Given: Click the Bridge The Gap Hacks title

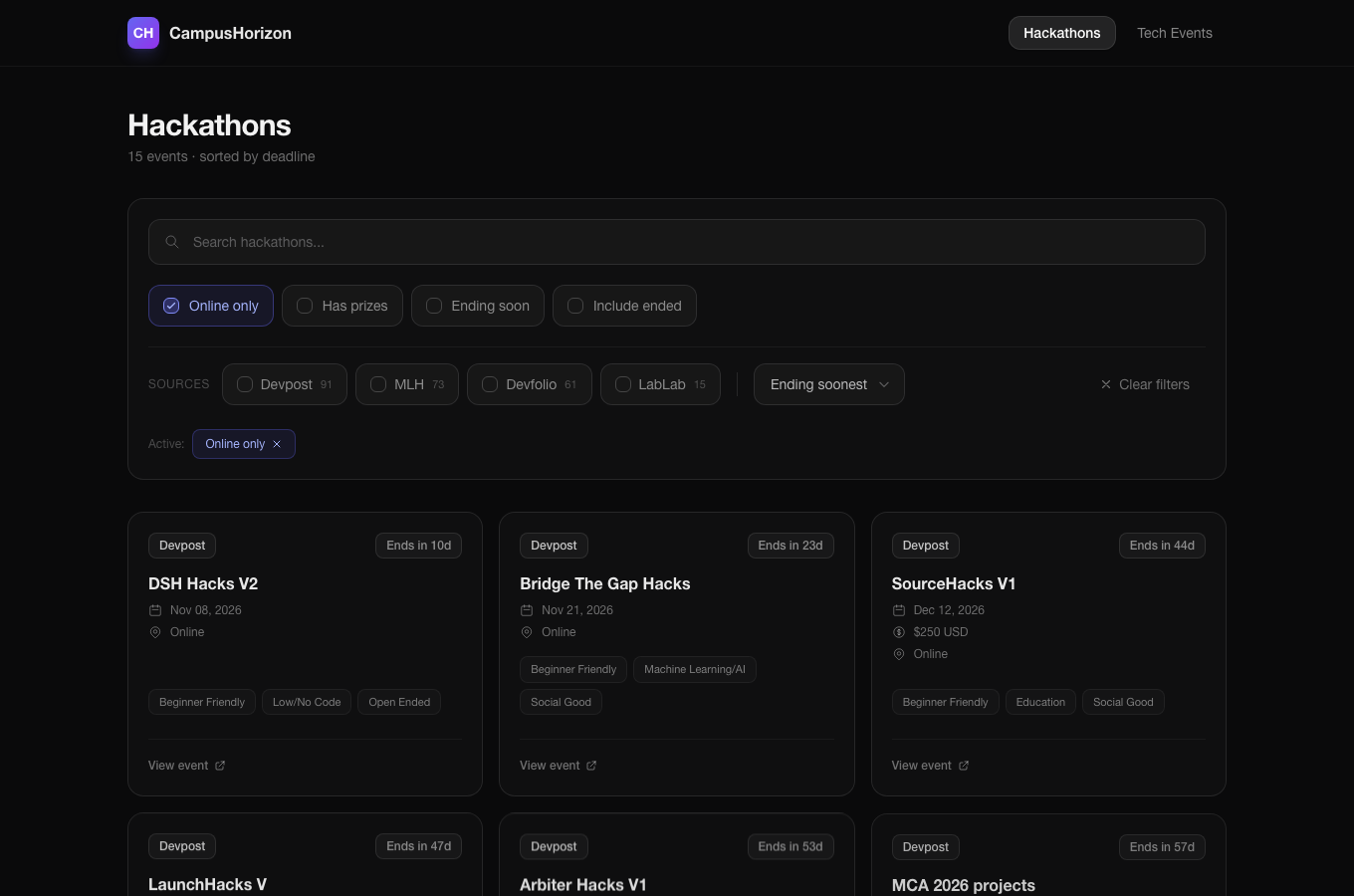Looking at the screenshot, I should (x=605, y=583).
